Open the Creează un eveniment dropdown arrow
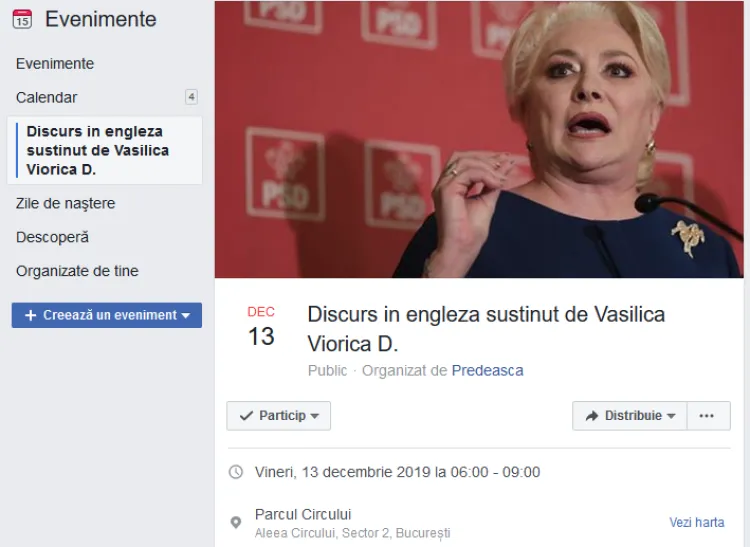The width and height of the screenshot is (750, 547). pyautogui.click(x=186, y=316)
